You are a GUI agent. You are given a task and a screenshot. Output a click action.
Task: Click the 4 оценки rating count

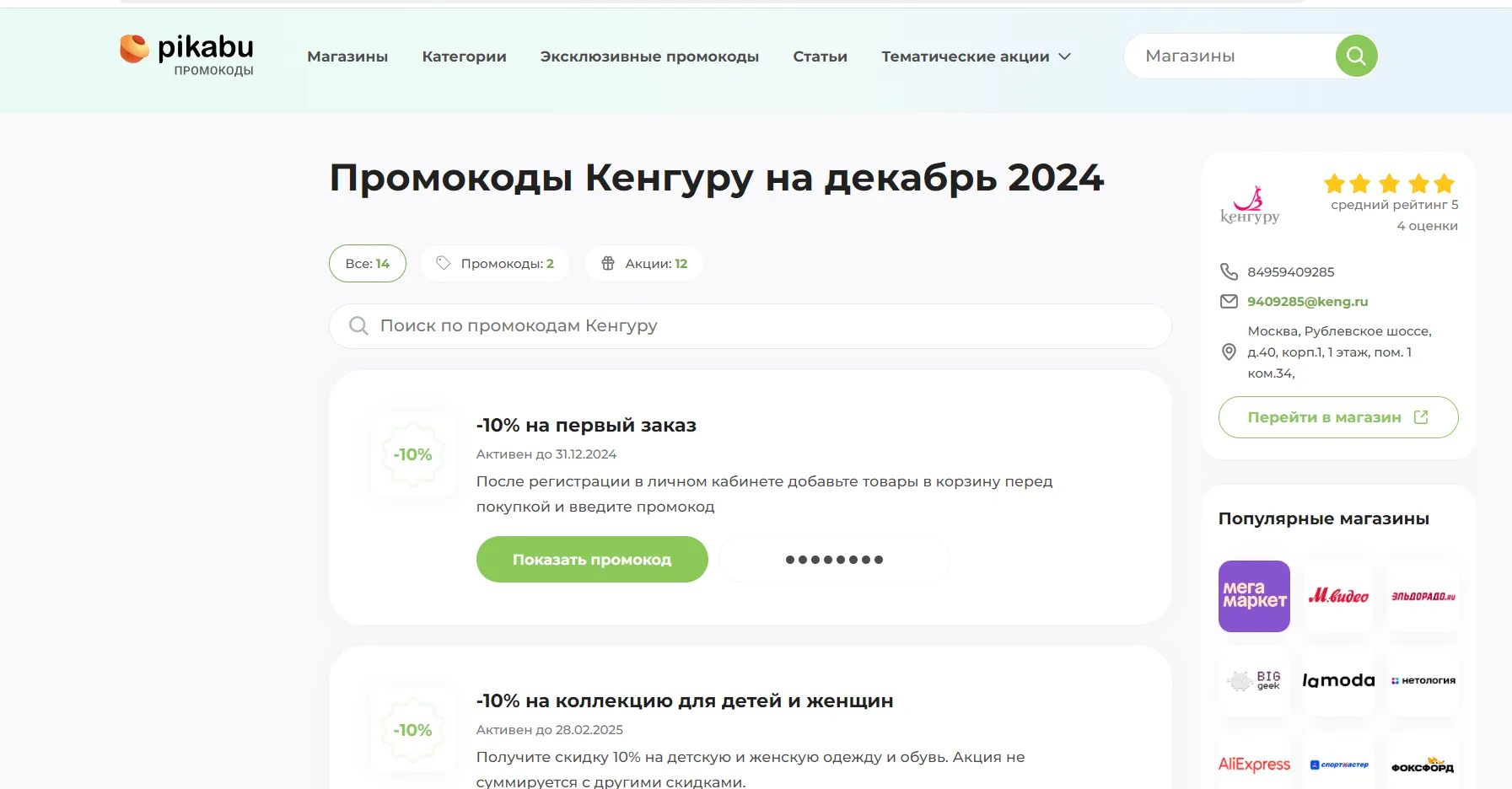tap(1427, 225)
